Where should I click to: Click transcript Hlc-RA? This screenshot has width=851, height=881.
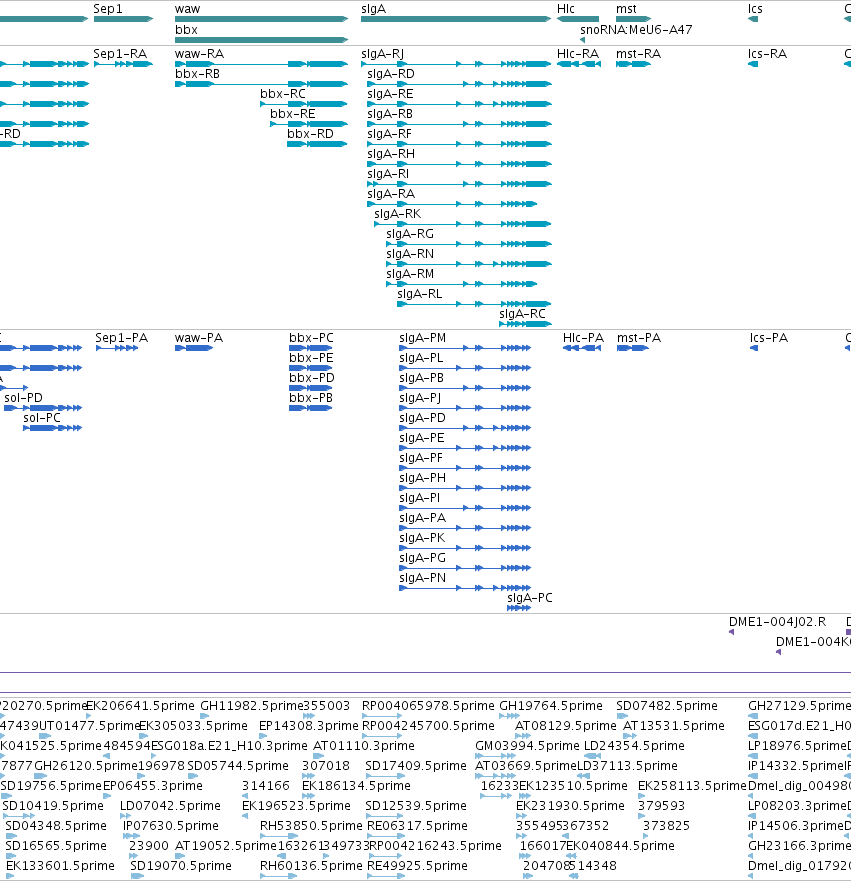tap(579, 64)
